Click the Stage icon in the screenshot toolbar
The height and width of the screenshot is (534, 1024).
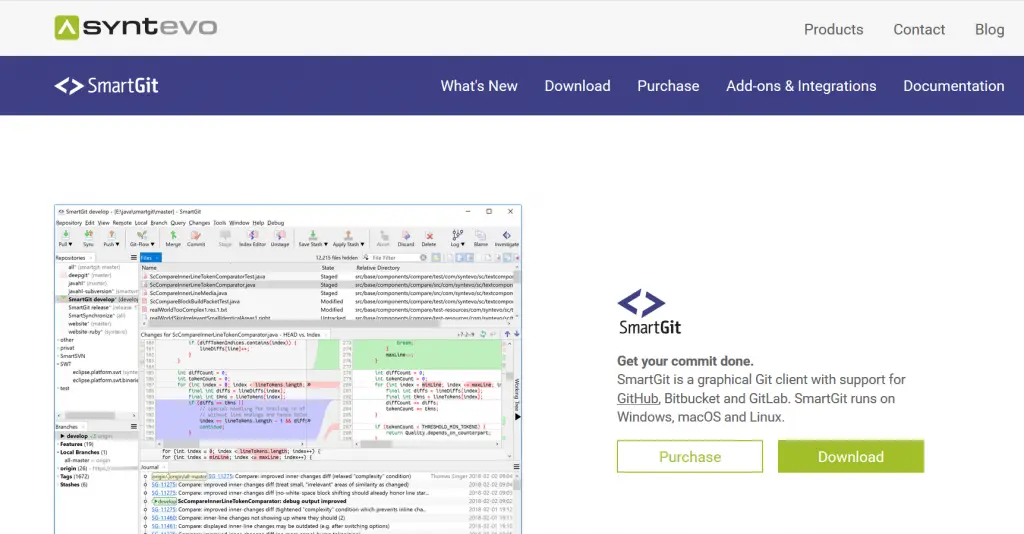pyautogui.click(x=225, y=238)
